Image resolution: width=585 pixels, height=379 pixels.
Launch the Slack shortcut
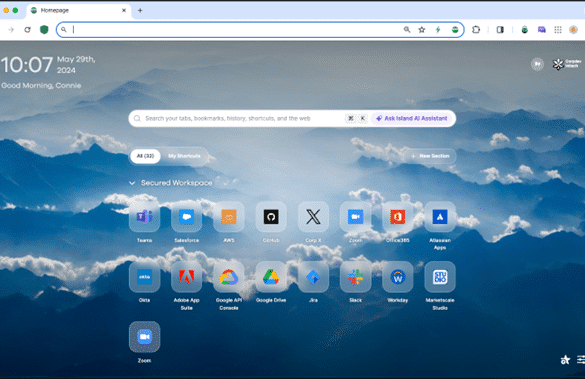click(356, 277)
